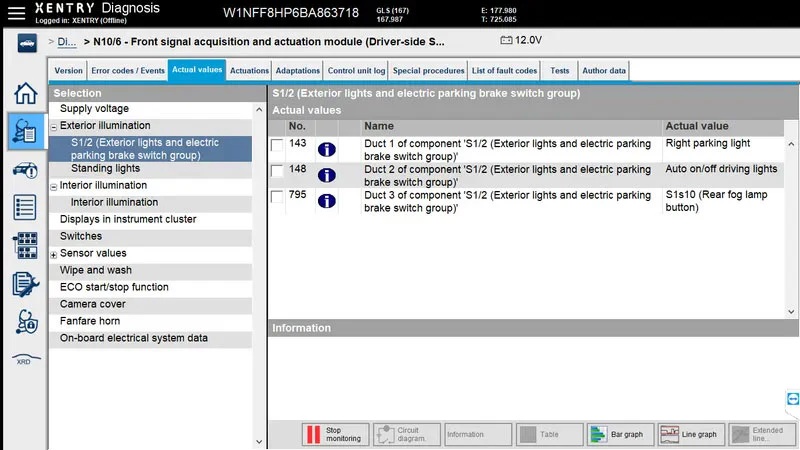Viewport: 800px width, 450px height.
Task: Click the Circuit diagram button
Action: click(407, 434)
